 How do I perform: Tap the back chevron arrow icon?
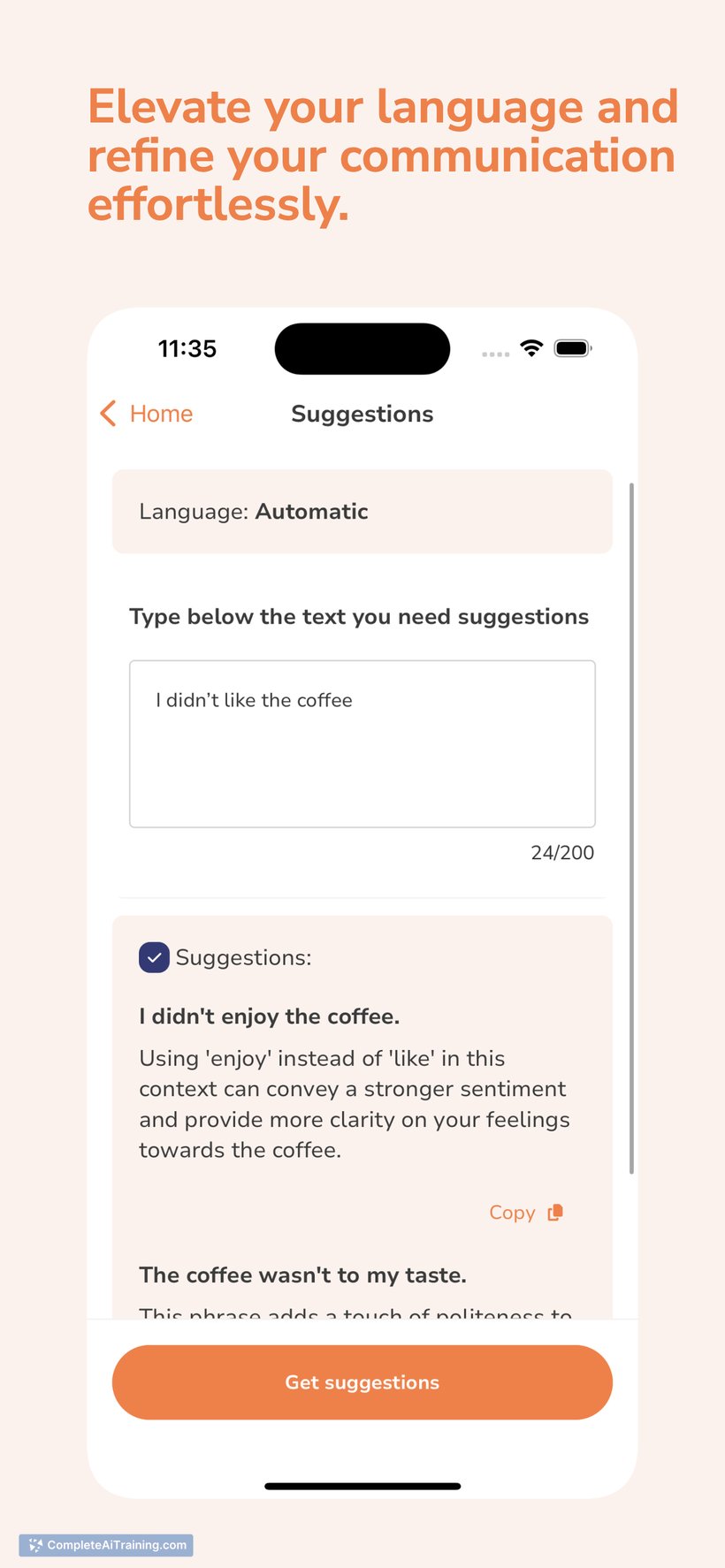tap(108, 414)
